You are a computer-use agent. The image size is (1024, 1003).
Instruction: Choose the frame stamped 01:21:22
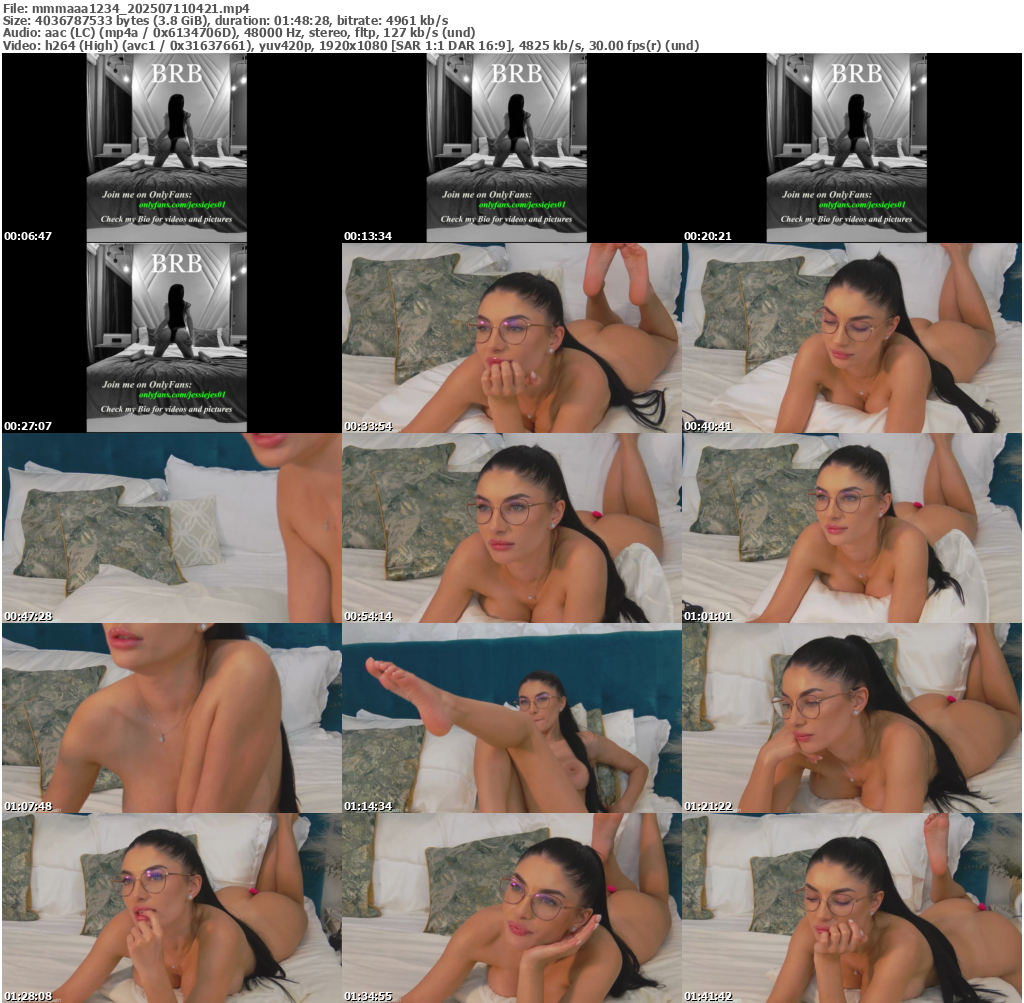pos(852,718)
